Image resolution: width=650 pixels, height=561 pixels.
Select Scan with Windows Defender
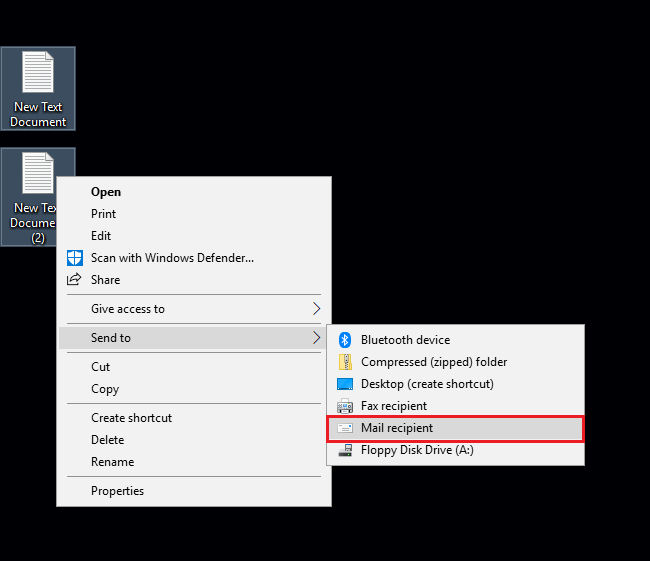click(x=194, y=258)
